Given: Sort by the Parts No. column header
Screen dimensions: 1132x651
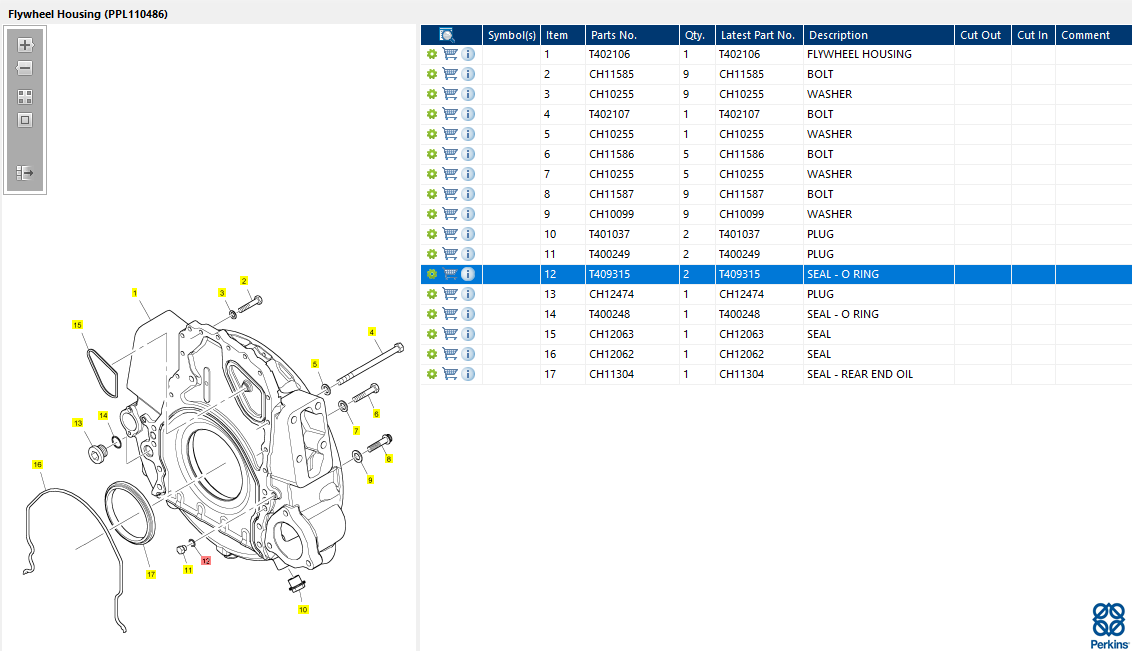Looking at the screenshot, I should tap(613, 35).
